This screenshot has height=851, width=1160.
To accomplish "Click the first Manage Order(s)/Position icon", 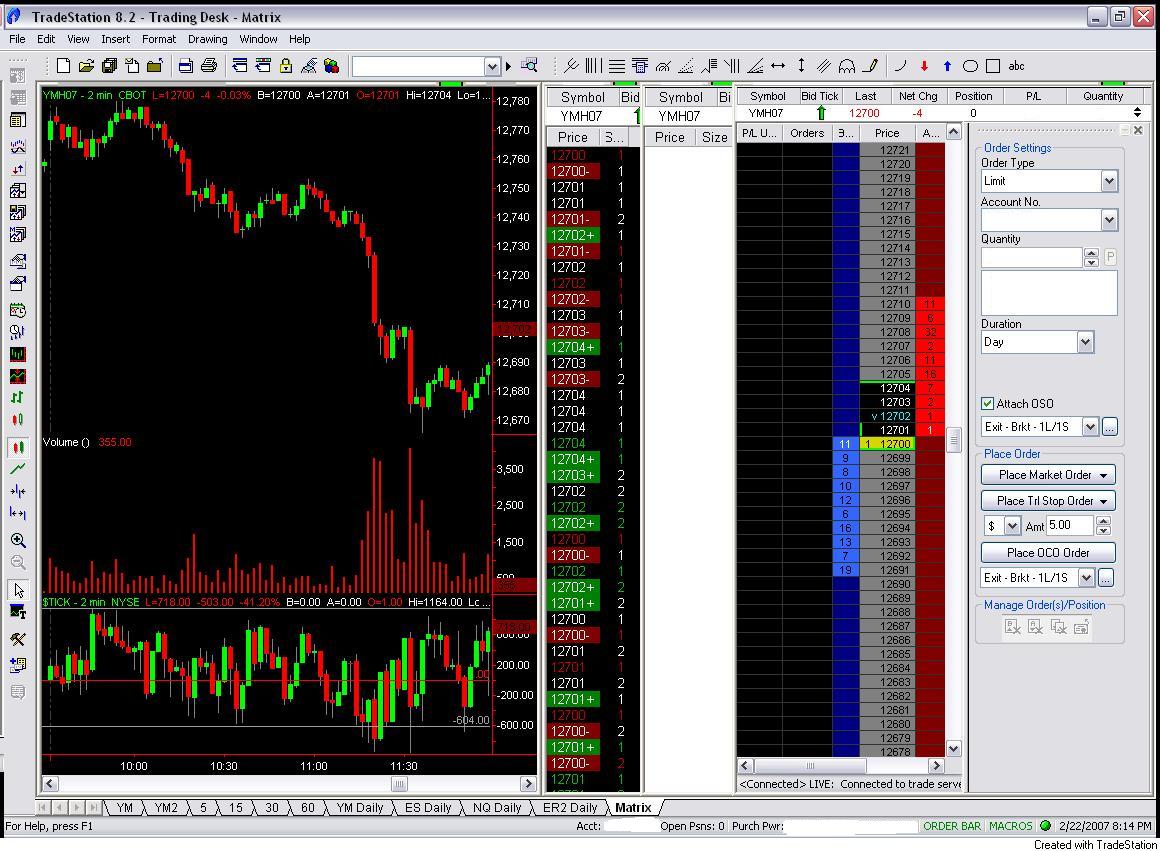I will (x=1013, y=627).
